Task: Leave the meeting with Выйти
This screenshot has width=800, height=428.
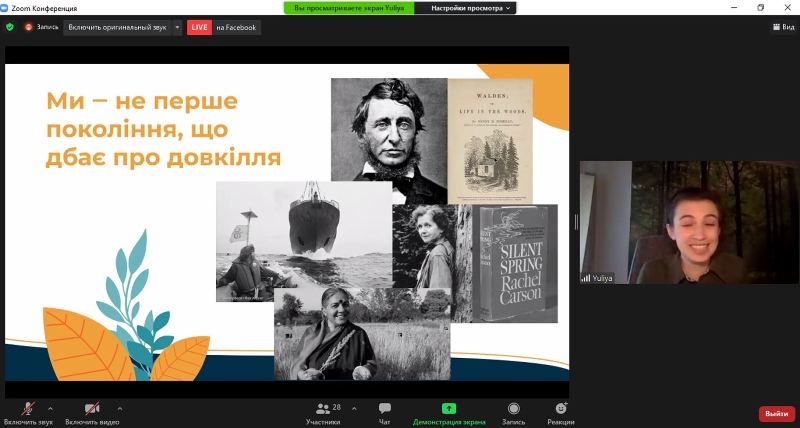Action: point(777,414)
